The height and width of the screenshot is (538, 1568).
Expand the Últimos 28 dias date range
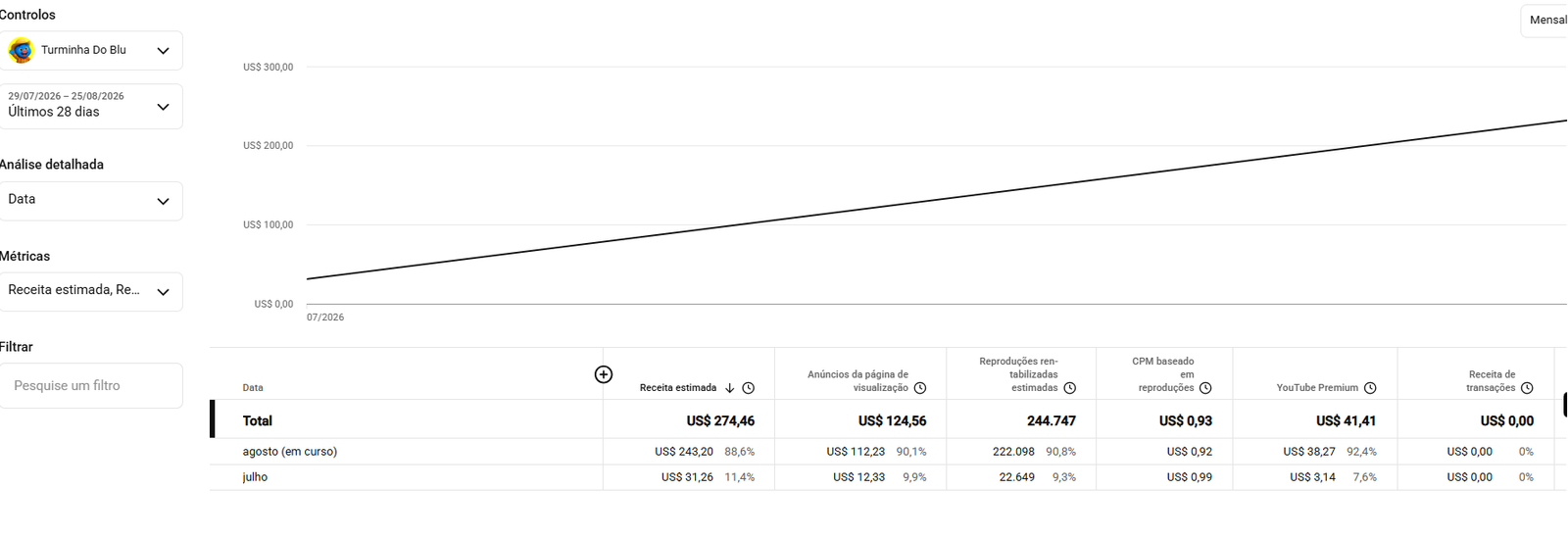90,106
